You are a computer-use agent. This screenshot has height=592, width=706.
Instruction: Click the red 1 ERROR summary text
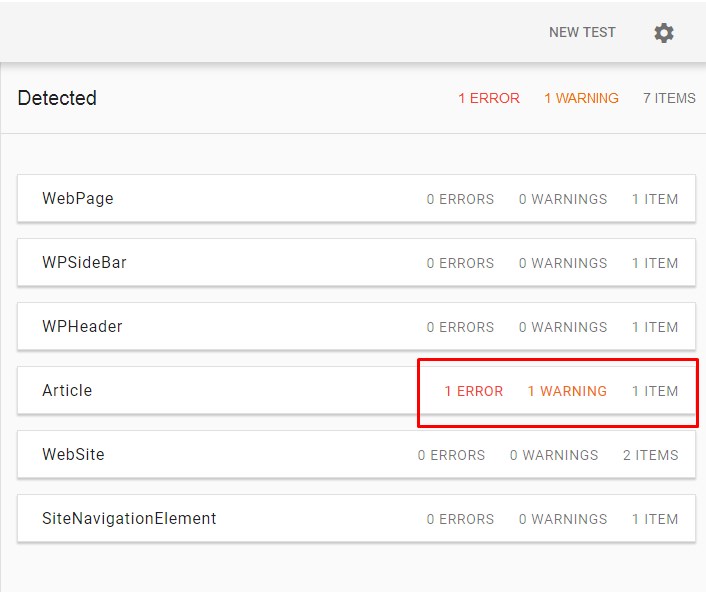489,98
